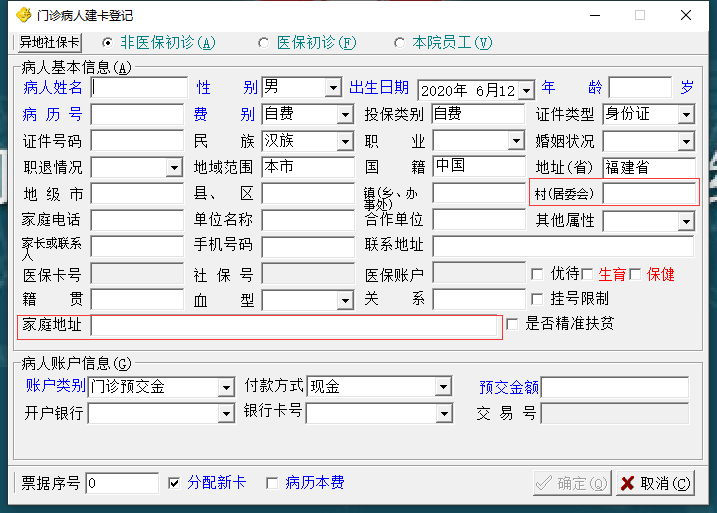This screenshot has height=513, width=717.
Task: Click the 村(居委会) input field
Action: point(649,193)
